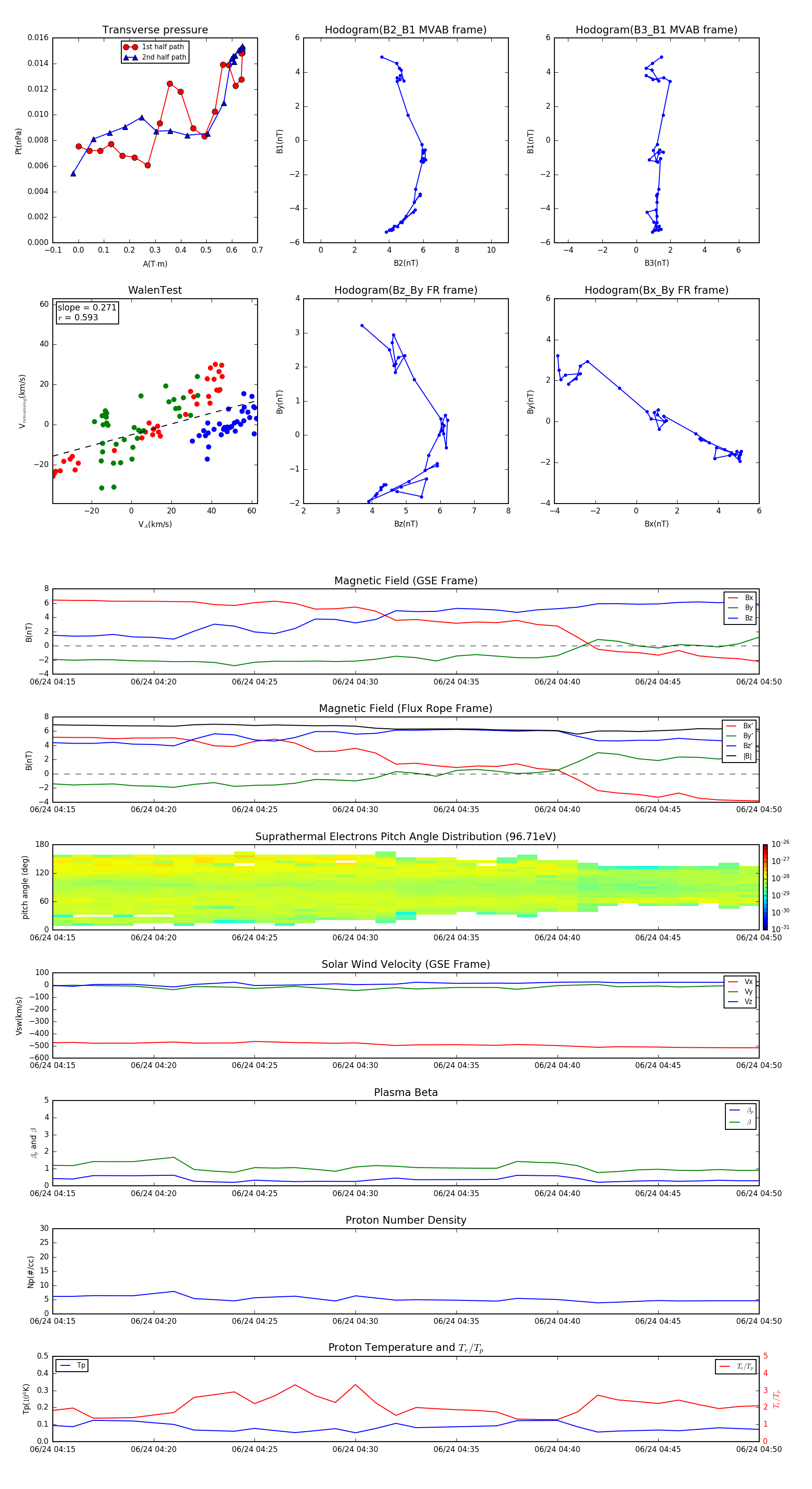Click '06/24 04:45' tick under solar wind panel
The width and height of the screenshot is (812, 1489).
[x=658, y=1065]
